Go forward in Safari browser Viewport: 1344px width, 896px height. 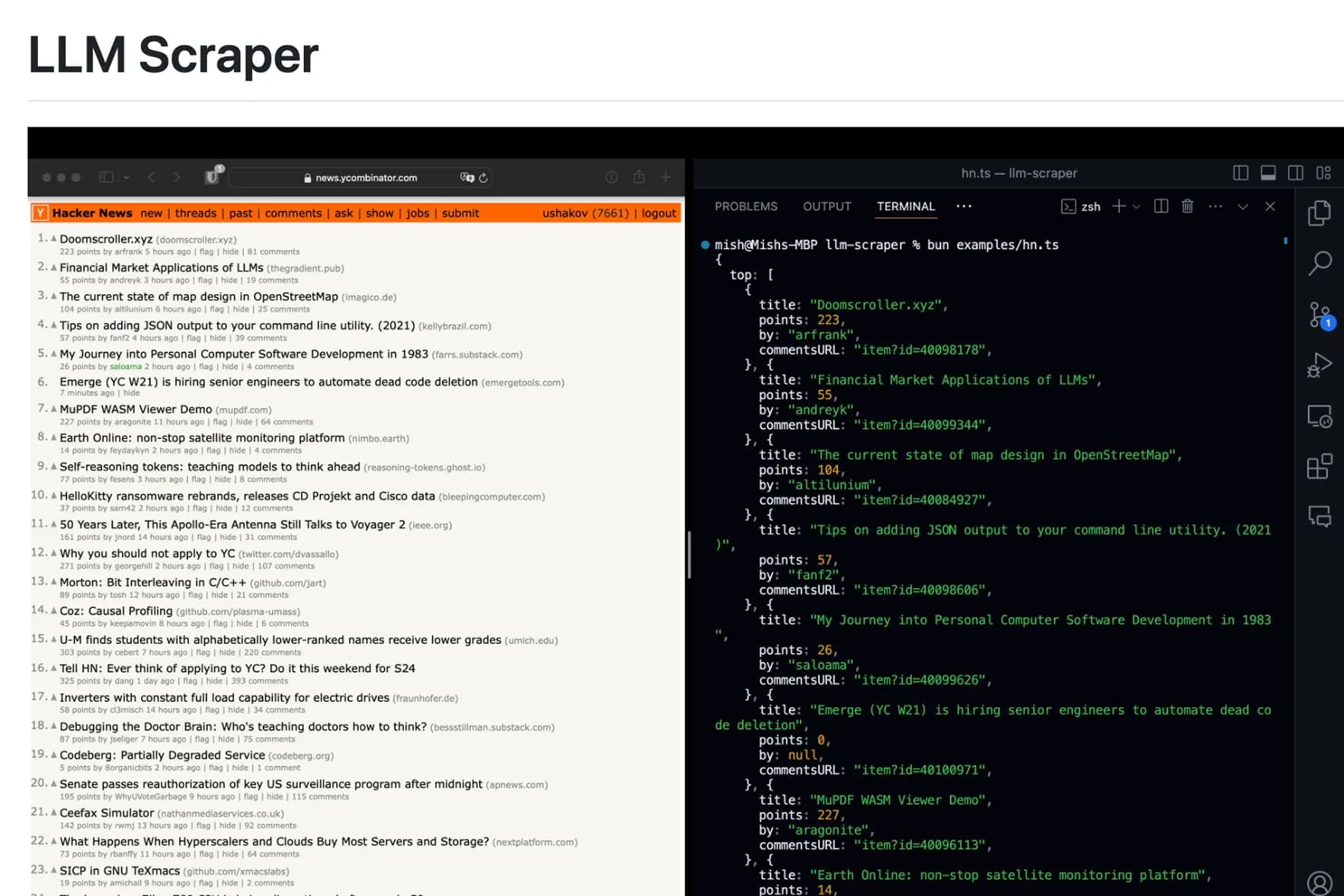click(177, 177)
